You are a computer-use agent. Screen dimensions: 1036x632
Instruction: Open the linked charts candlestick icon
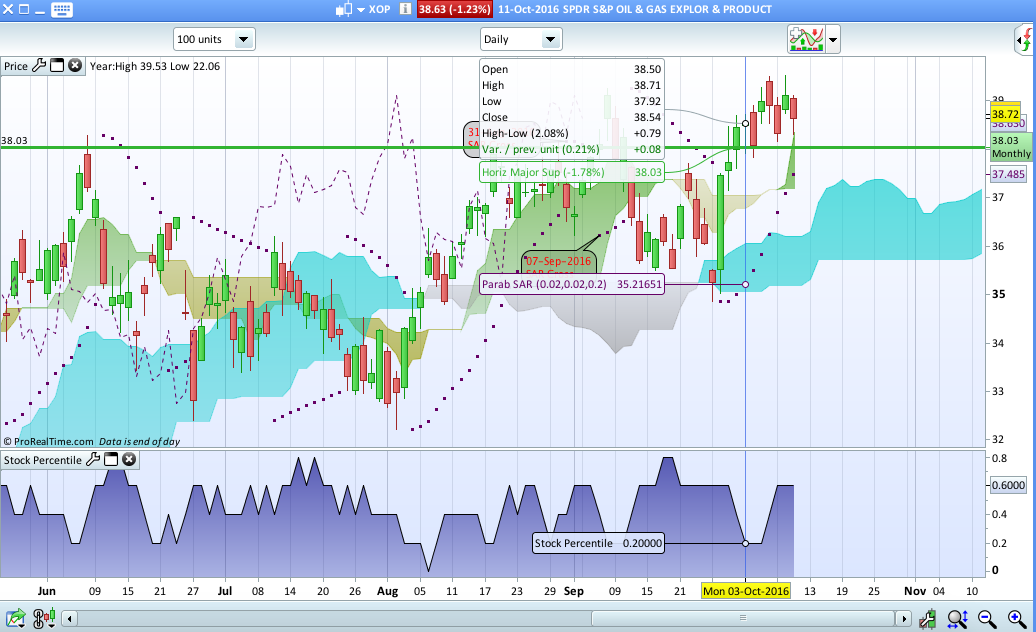[44, 619]
